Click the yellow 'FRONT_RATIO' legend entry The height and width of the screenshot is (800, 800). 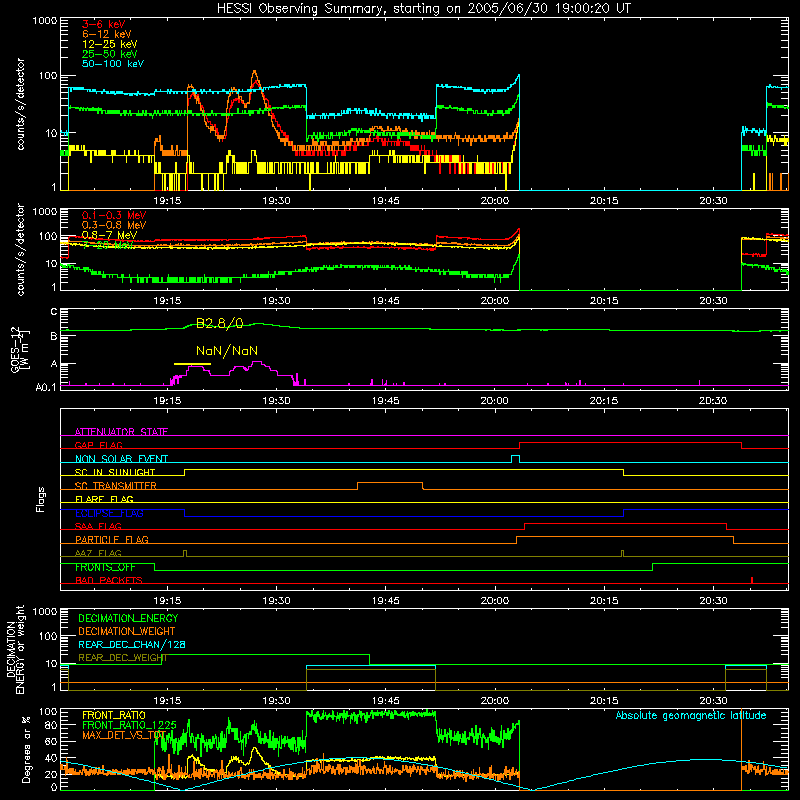tap(114, 715)
